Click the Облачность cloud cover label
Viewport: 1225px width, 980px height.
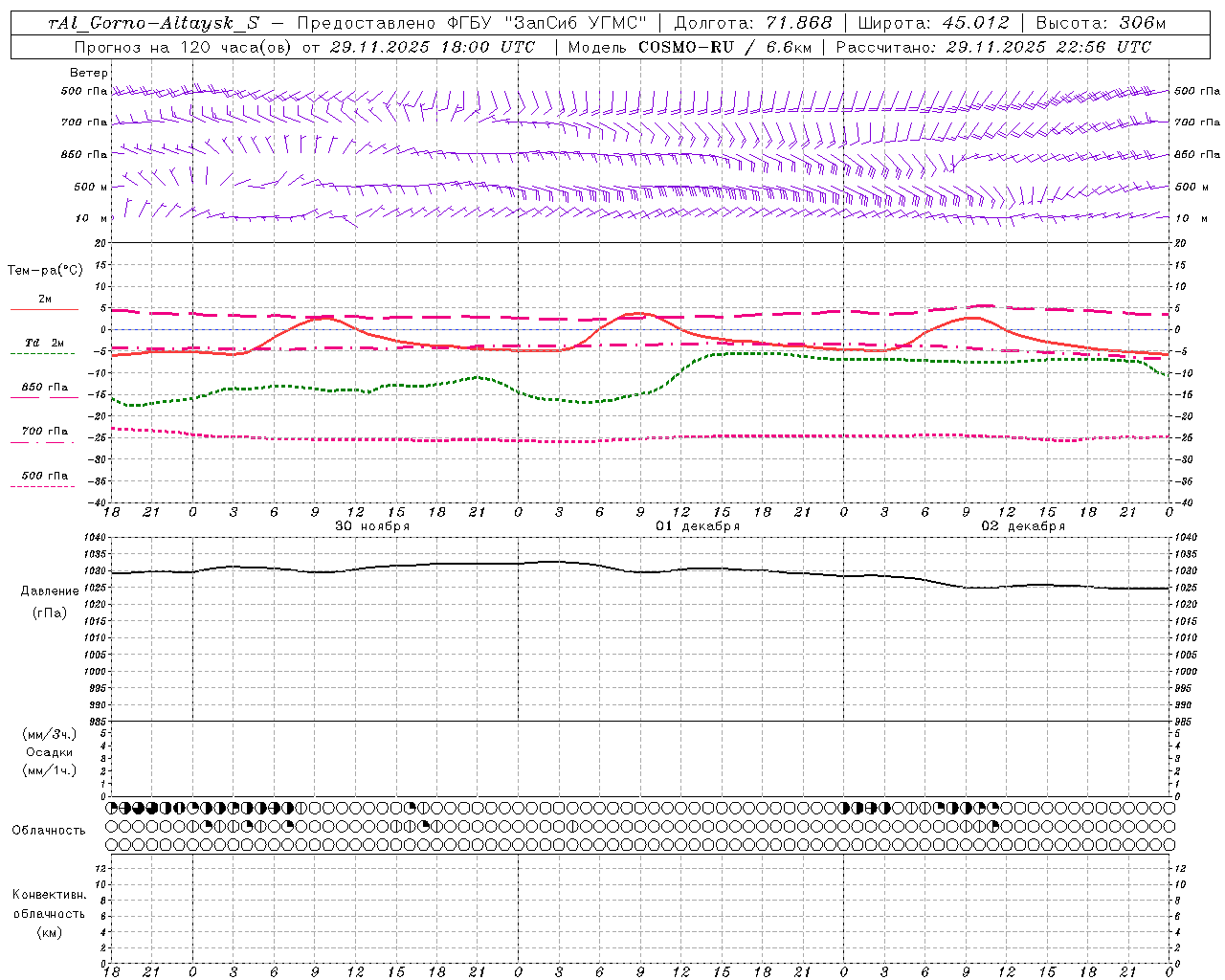point(49,831)
